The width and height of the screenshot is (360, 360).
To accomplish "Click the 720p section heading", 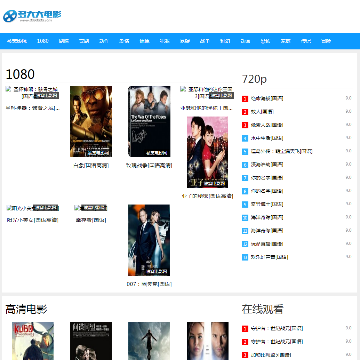I will coord(254,79).
